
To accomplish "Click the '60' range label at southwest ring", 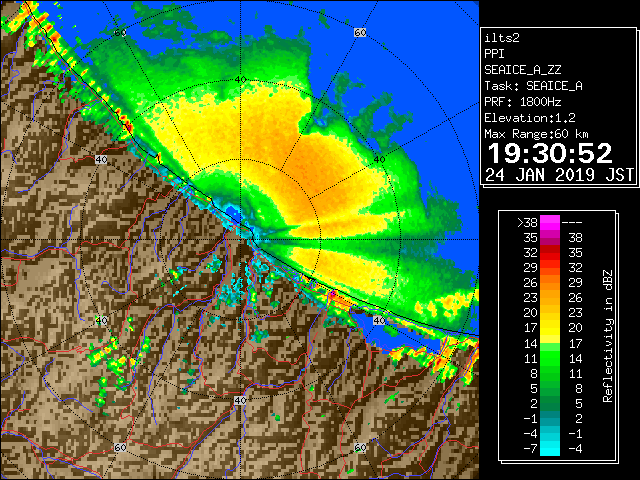I will coord(120,447).
